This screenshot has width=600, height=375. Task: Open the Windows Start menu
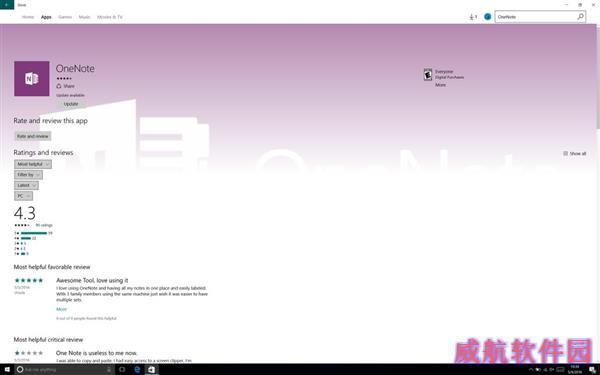pos(7,370)
